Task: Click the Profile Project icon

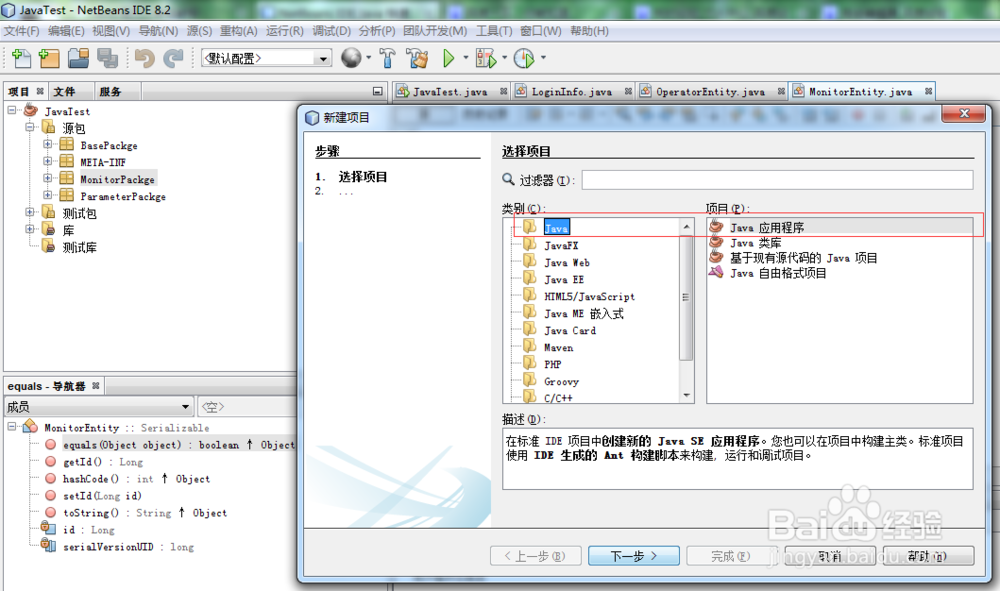Action: point(524,58)
